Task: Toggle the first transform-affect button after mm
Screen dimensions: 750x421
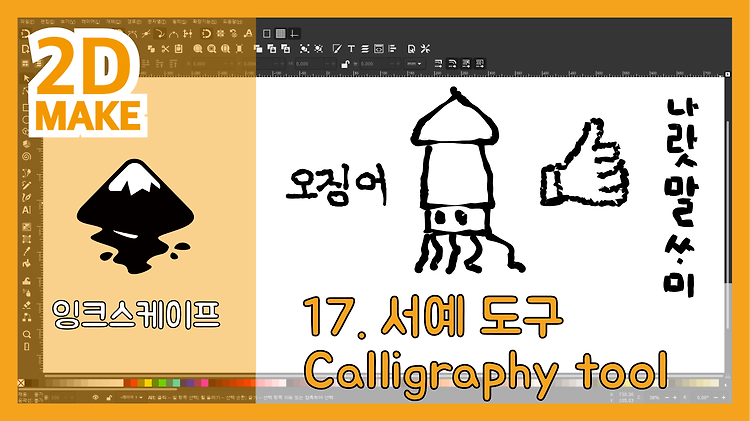Action: (x=438, y=63)
